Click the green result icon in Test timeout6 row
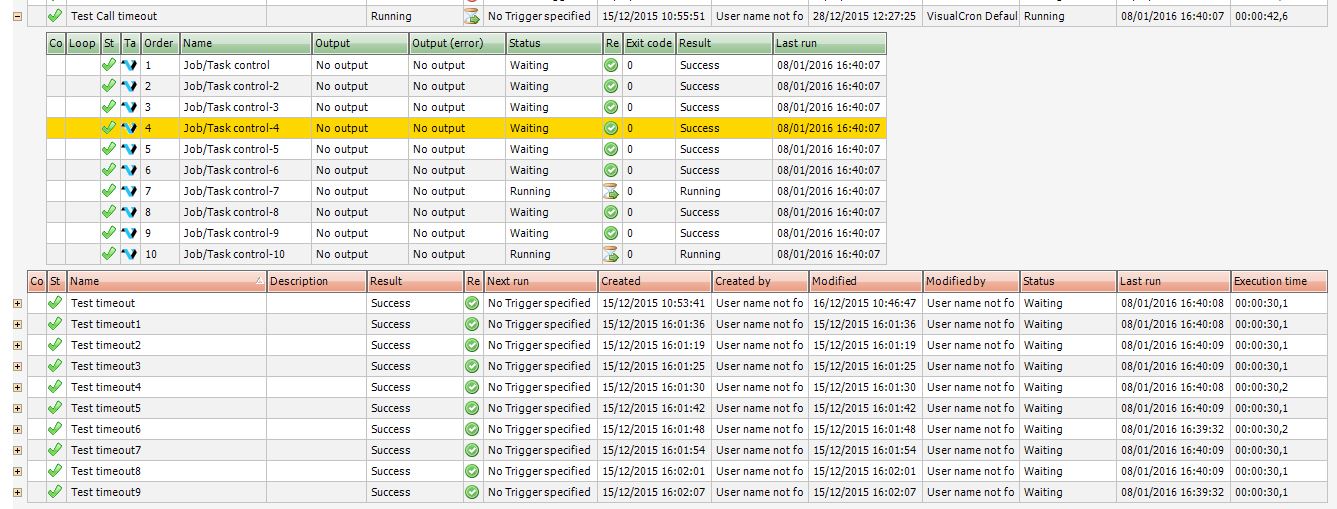 point(472,429)
